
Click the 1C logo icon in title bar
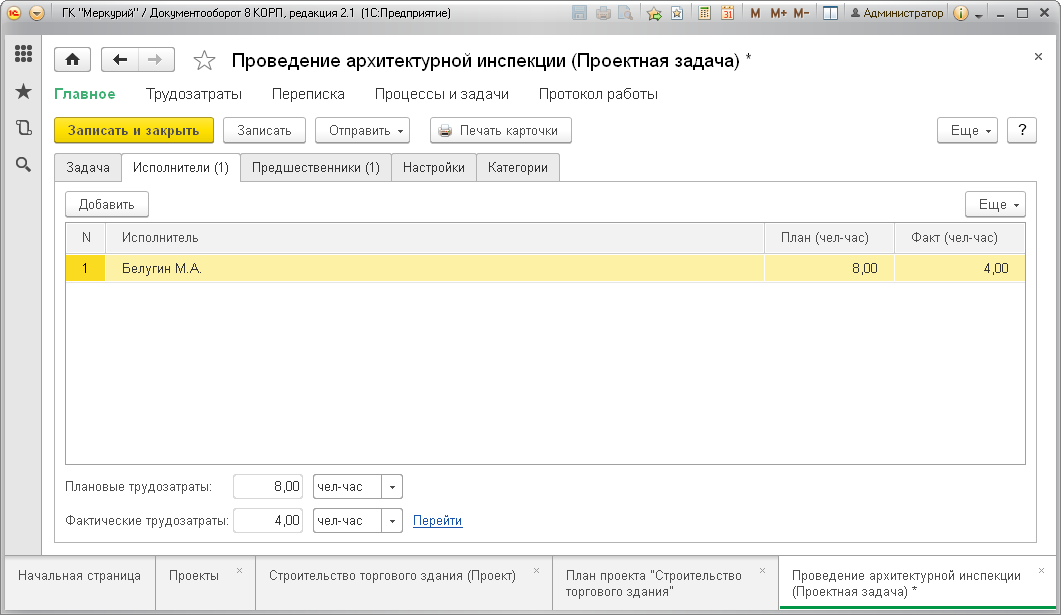(x=14, y=13)
